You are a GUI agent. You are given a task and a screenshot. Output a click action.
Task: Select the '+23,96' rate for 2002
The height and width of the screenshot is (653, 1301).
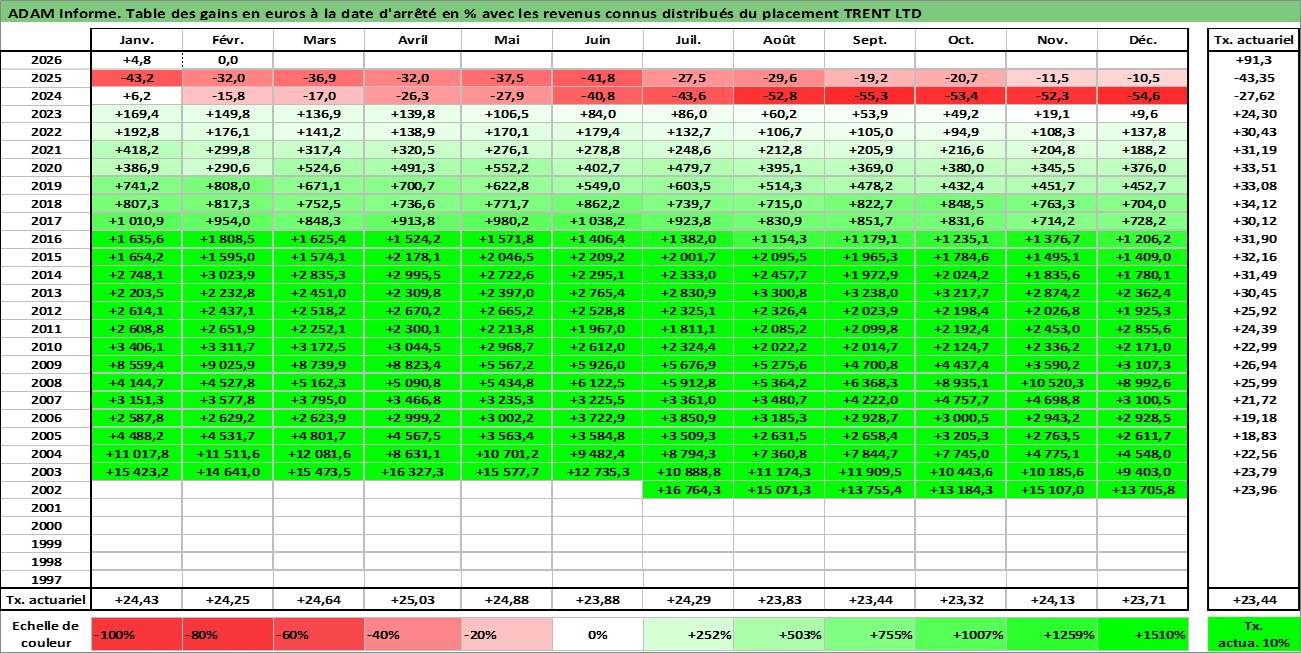pyautogui.click(x=1254, y=490)
